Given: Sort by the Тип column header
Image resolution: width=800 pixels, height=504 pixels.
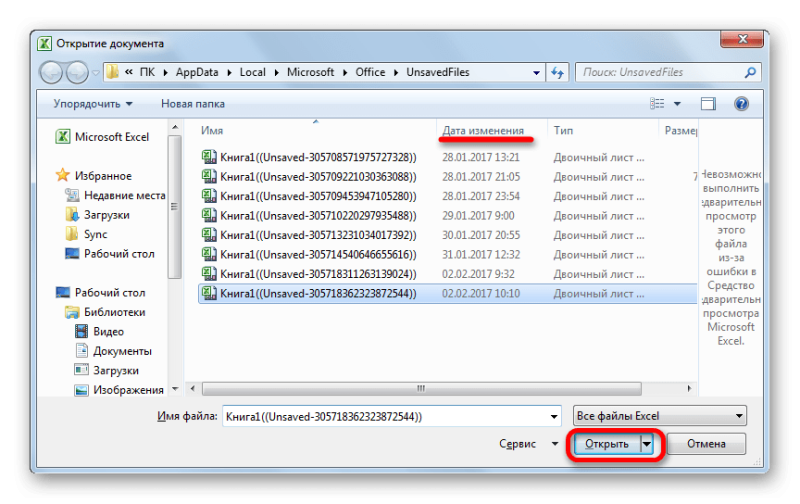Looking at the screenshot, I should [563, 131].
